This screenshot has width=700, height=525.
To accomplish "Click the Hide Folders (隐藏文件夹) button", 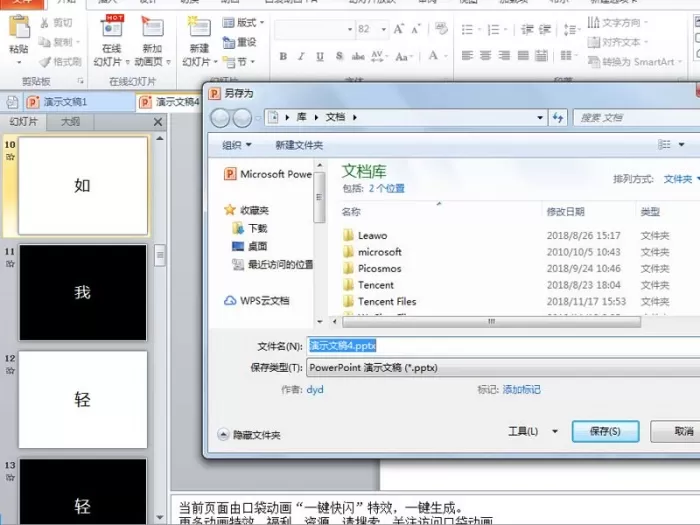I will pos(249,435).
